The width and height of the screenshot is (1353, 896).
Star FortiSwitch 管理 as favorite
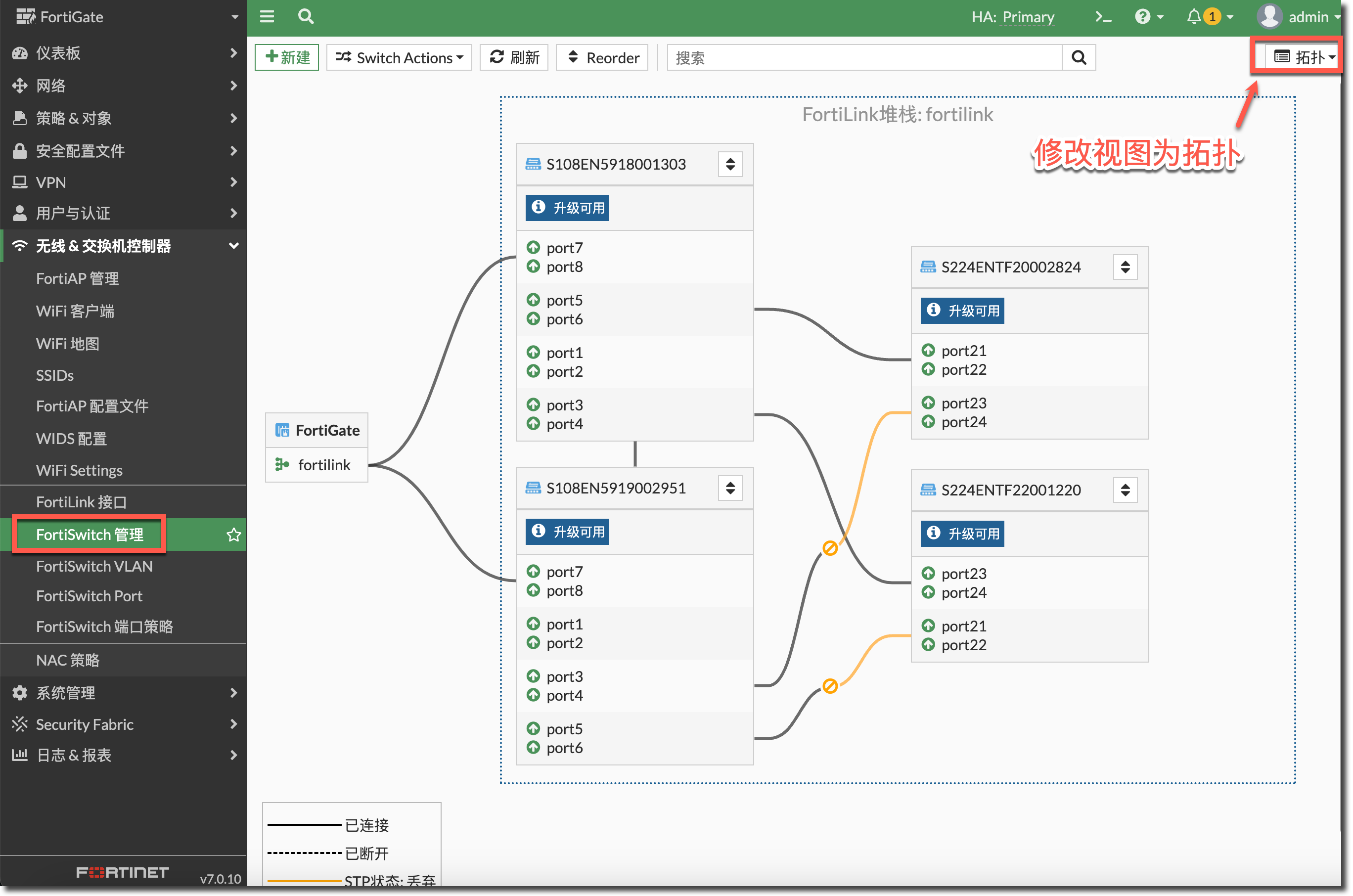coord(234,535)
